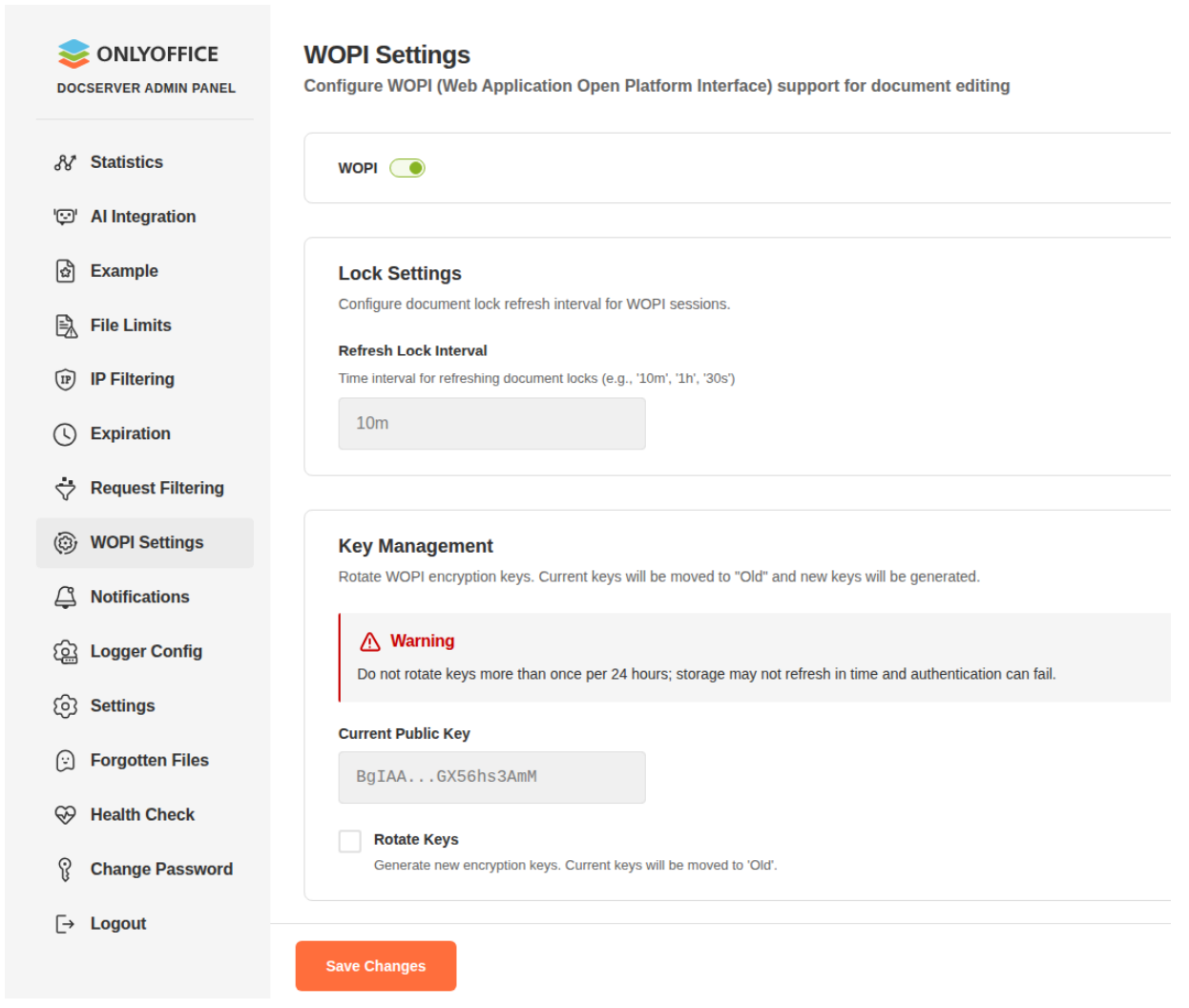Click the Change Password key icon

point(65,870)
